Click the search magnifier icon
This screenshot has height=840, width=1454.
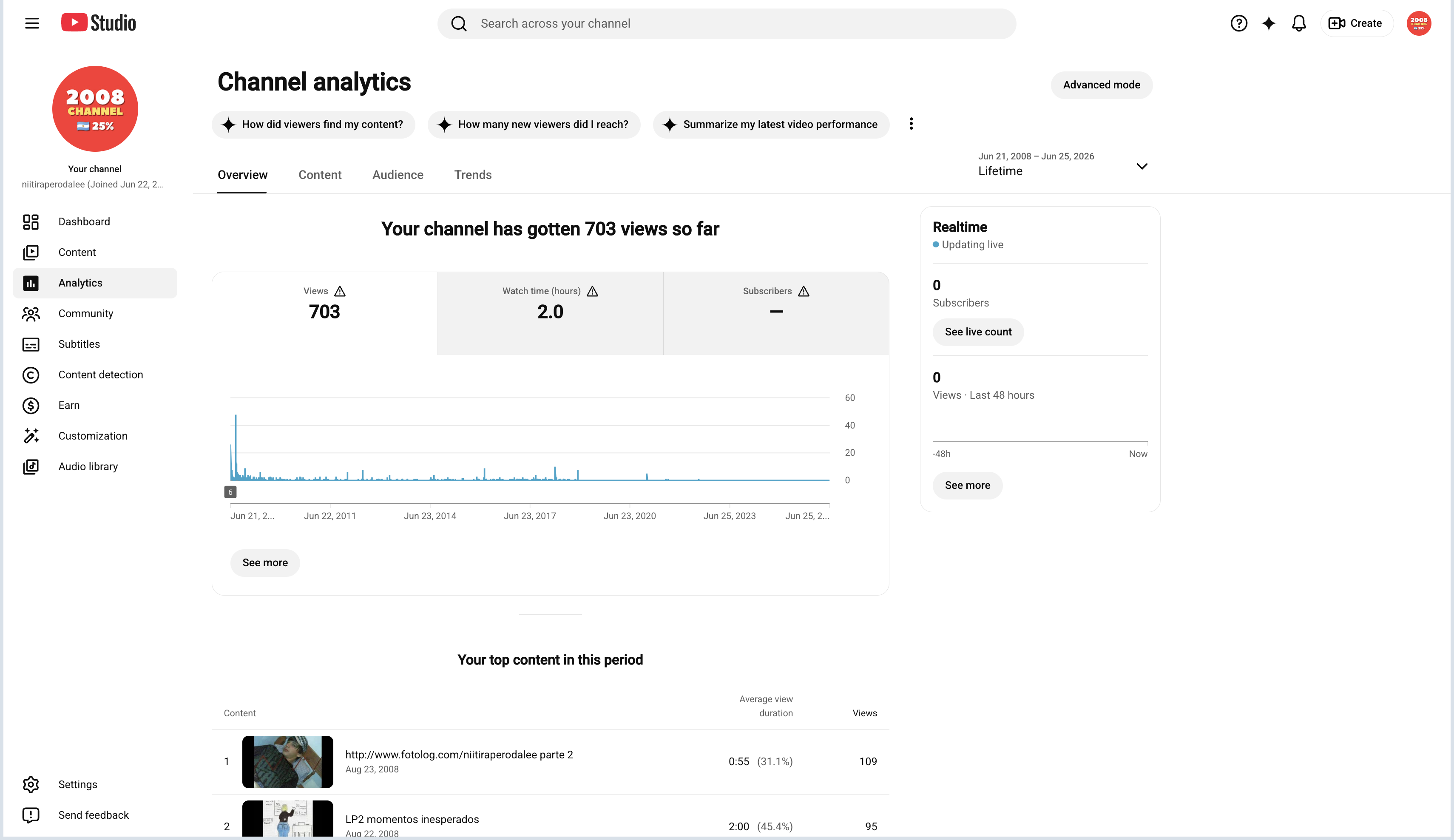pyautogui.click(x=459, y=24)
